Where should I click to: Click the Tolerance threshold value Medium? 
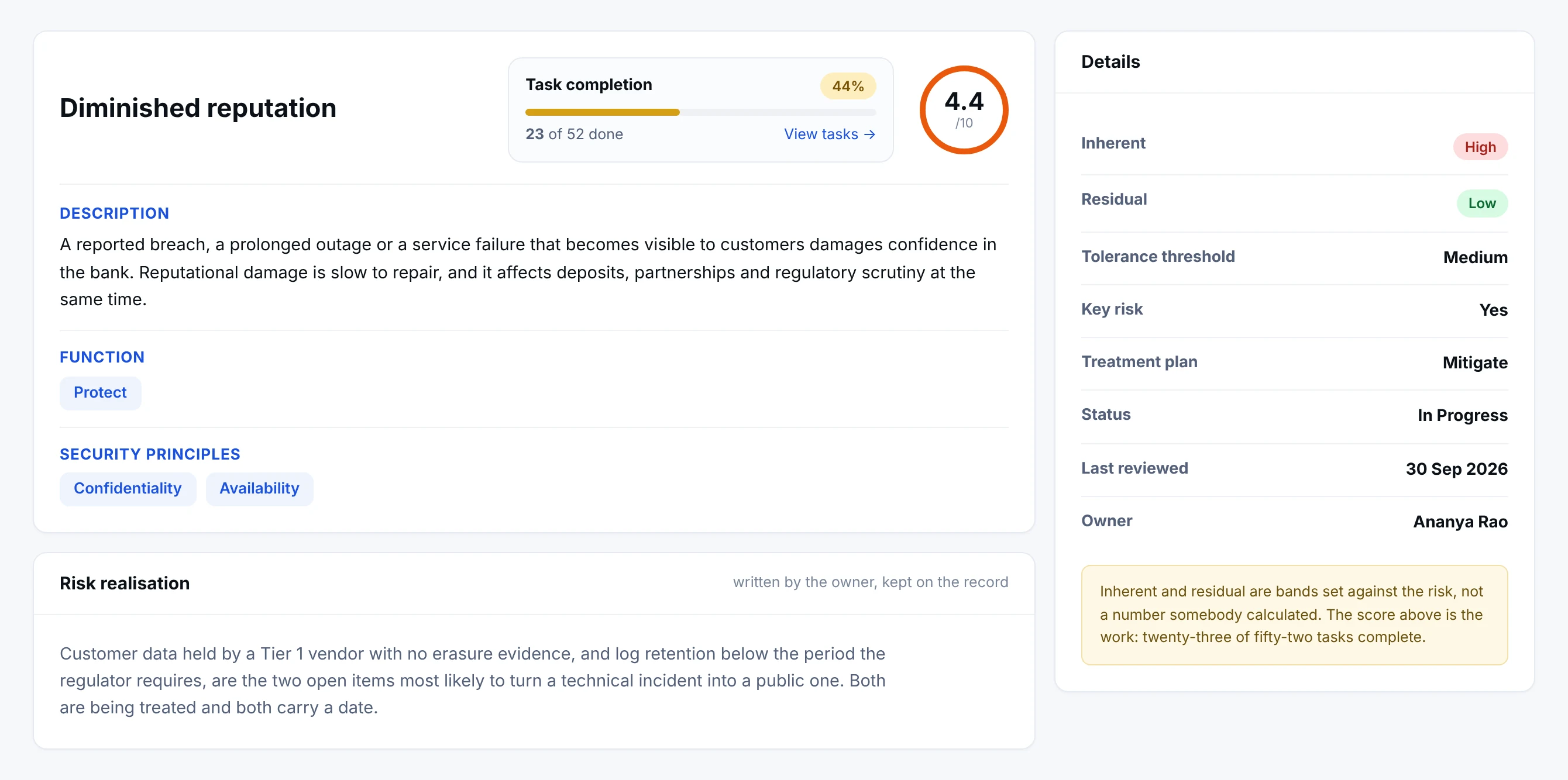tap(1475, 257)
